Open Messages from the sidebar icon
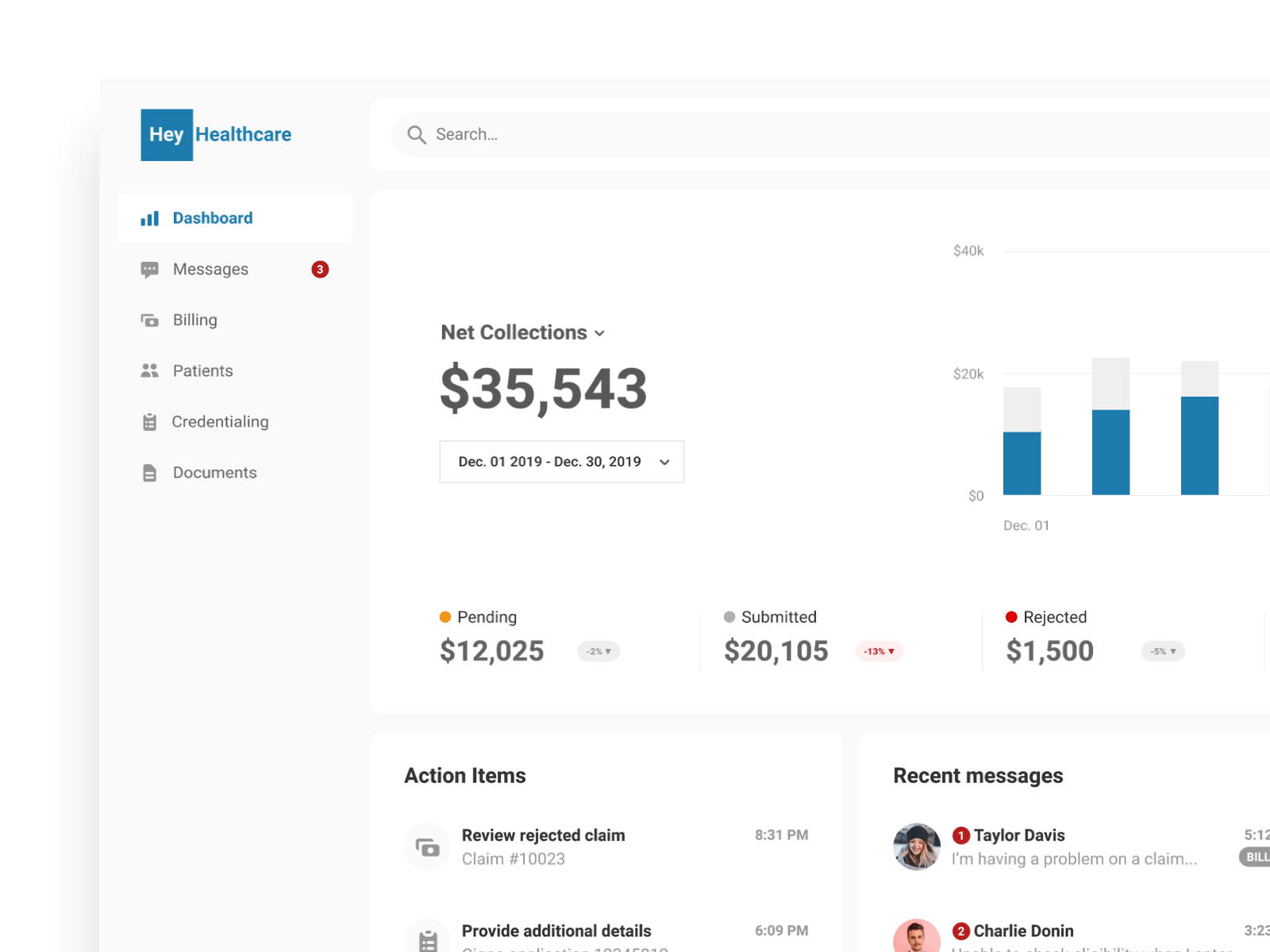The height and width of the screenshot is (952, 1270). (150, 269)
